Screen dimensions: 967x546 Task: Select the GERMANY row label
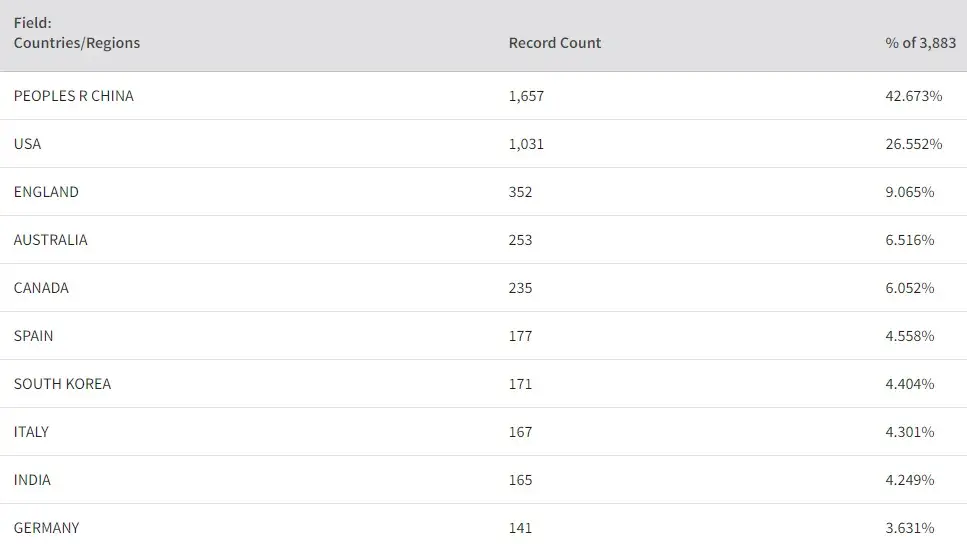(x=47, y=528)
